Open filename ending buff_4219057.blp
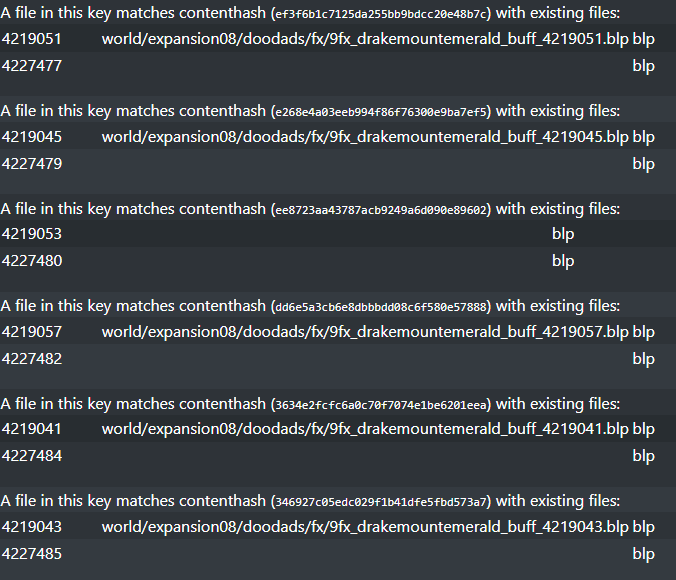The height and width of the screenshot is (580, 676). [x=365, y=332]
